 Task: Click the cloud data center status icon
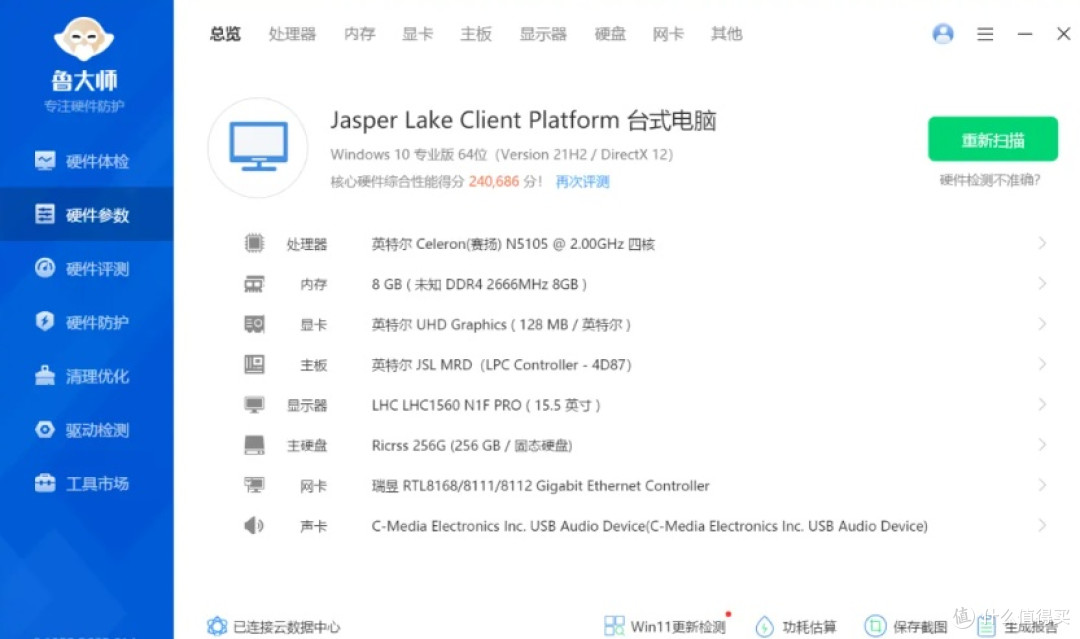click(216, 626)
